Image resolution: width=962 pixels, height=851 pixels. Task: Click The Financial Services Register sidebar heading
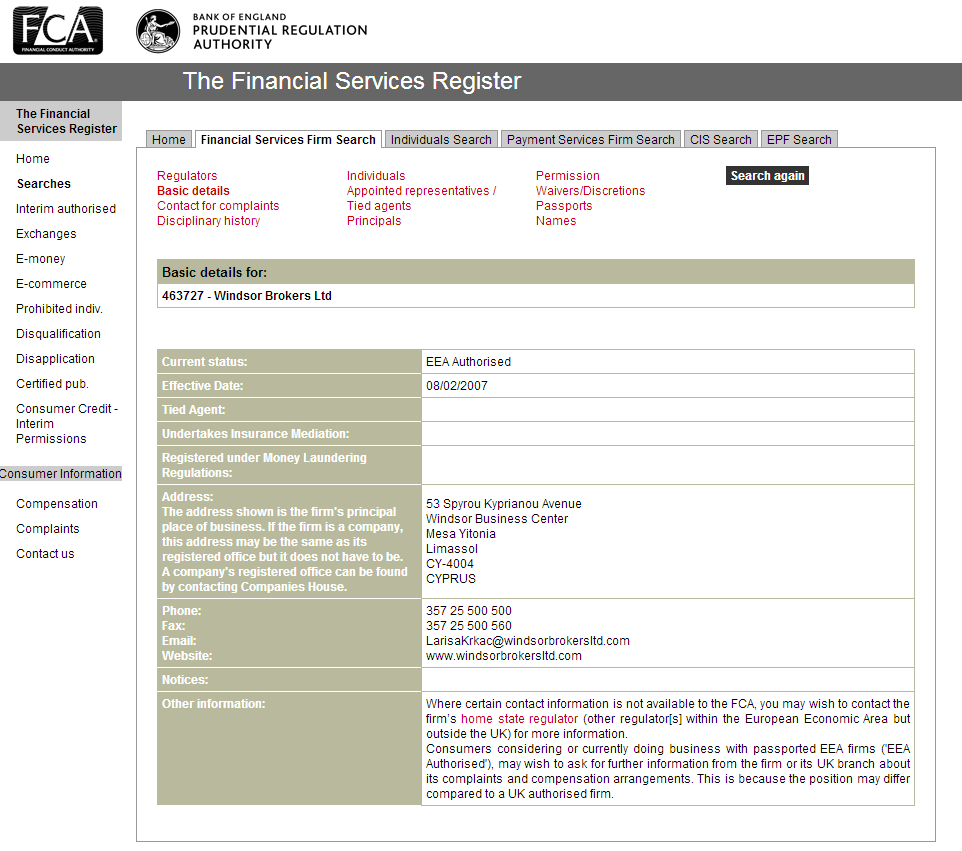61,121
